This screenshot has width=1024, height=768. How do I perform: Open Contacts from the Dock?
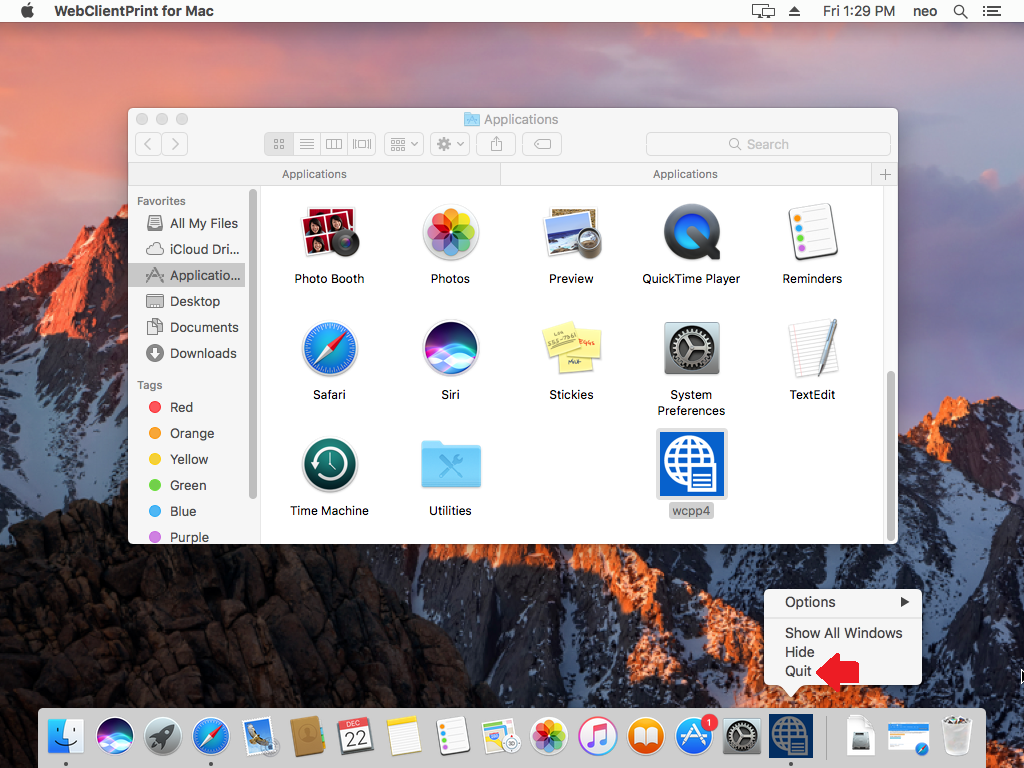(x=307, y=736)
